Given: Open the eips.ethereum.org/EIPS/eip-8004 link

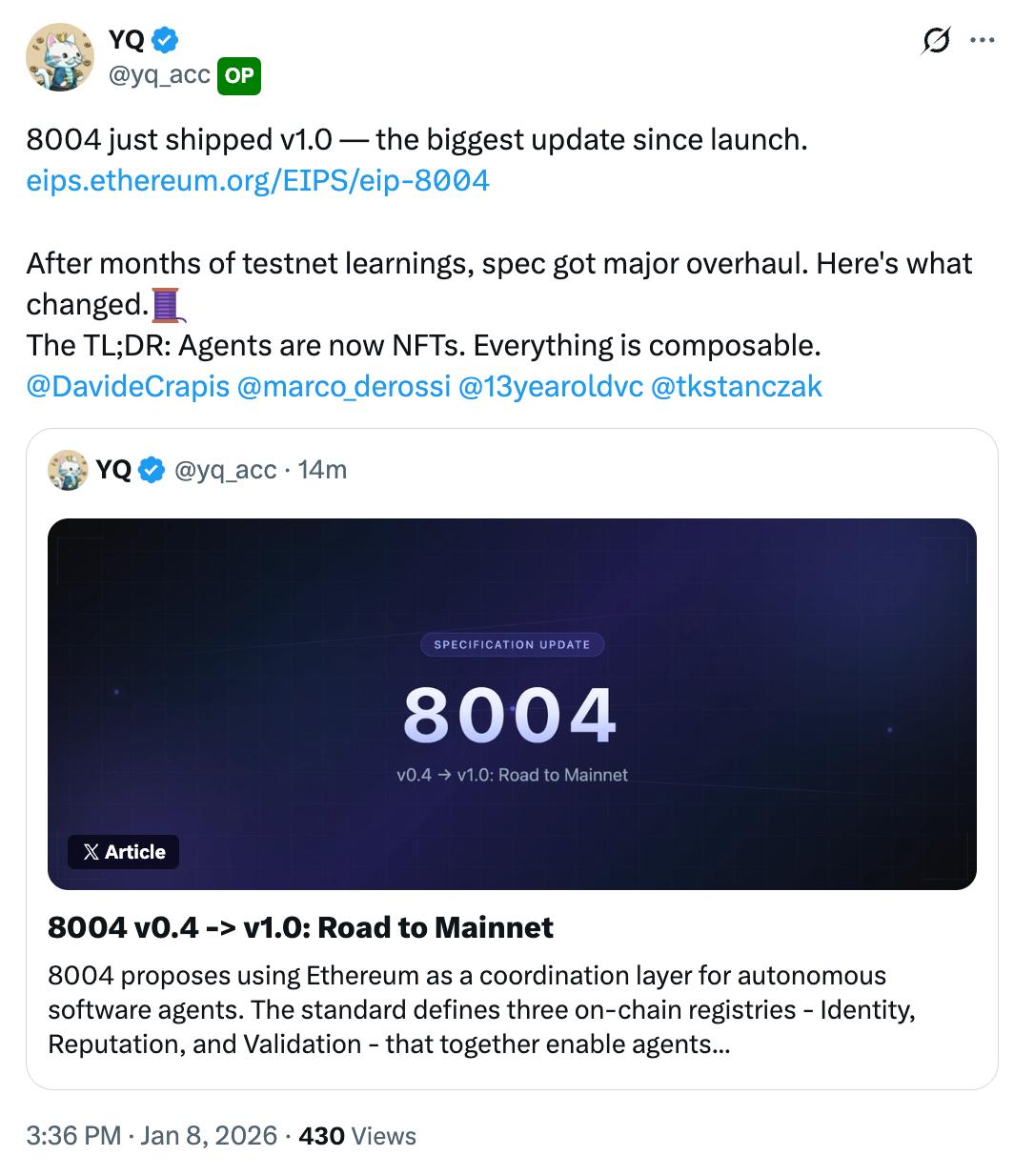Looking at the screenshot, I should (x=257, y=180).
